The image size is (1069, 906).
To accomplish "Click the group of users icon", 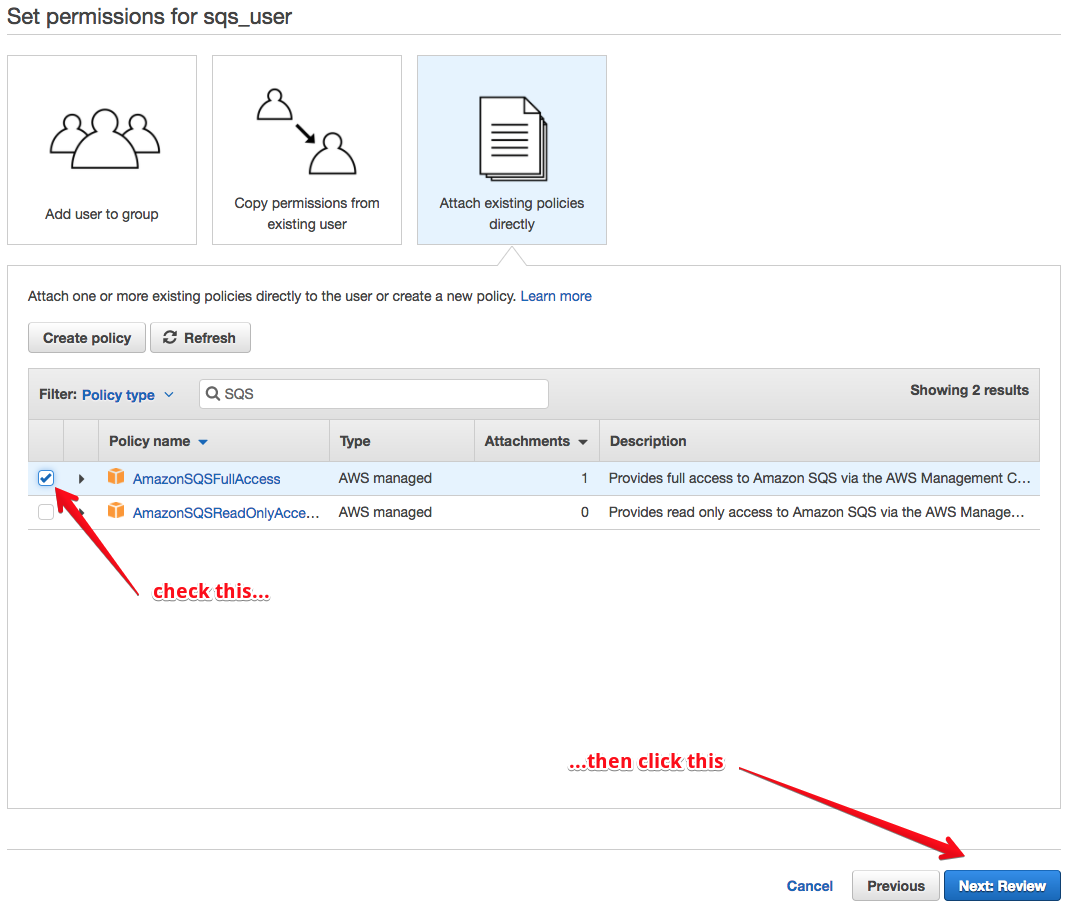I will (104, 138).
